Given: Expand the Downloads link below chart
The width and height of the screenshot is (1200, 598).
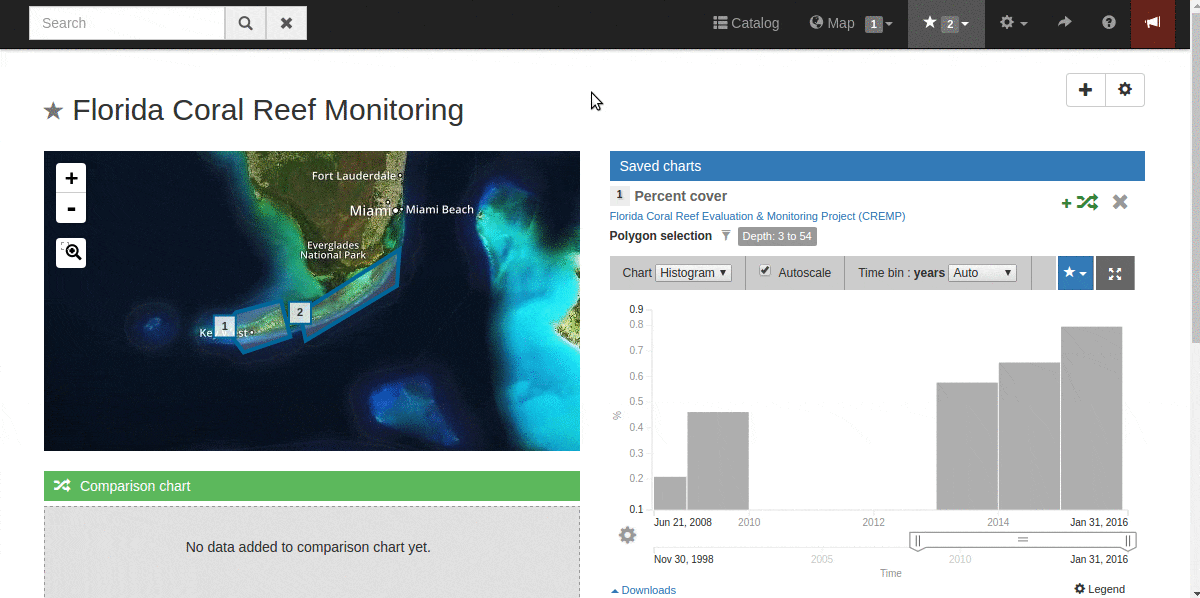Looking at the screenshot, I should point(643,590).
